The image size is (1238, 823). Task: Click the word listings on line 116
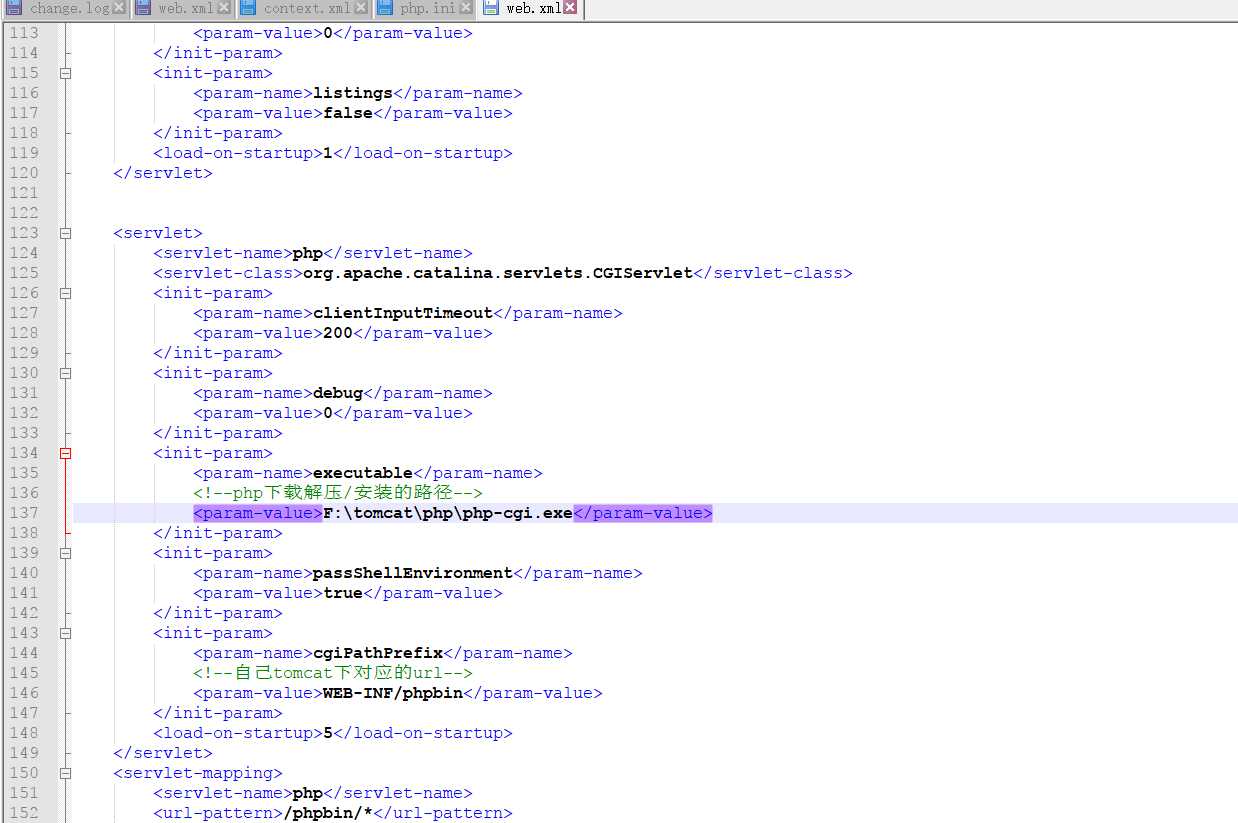[x=353, y=93]
